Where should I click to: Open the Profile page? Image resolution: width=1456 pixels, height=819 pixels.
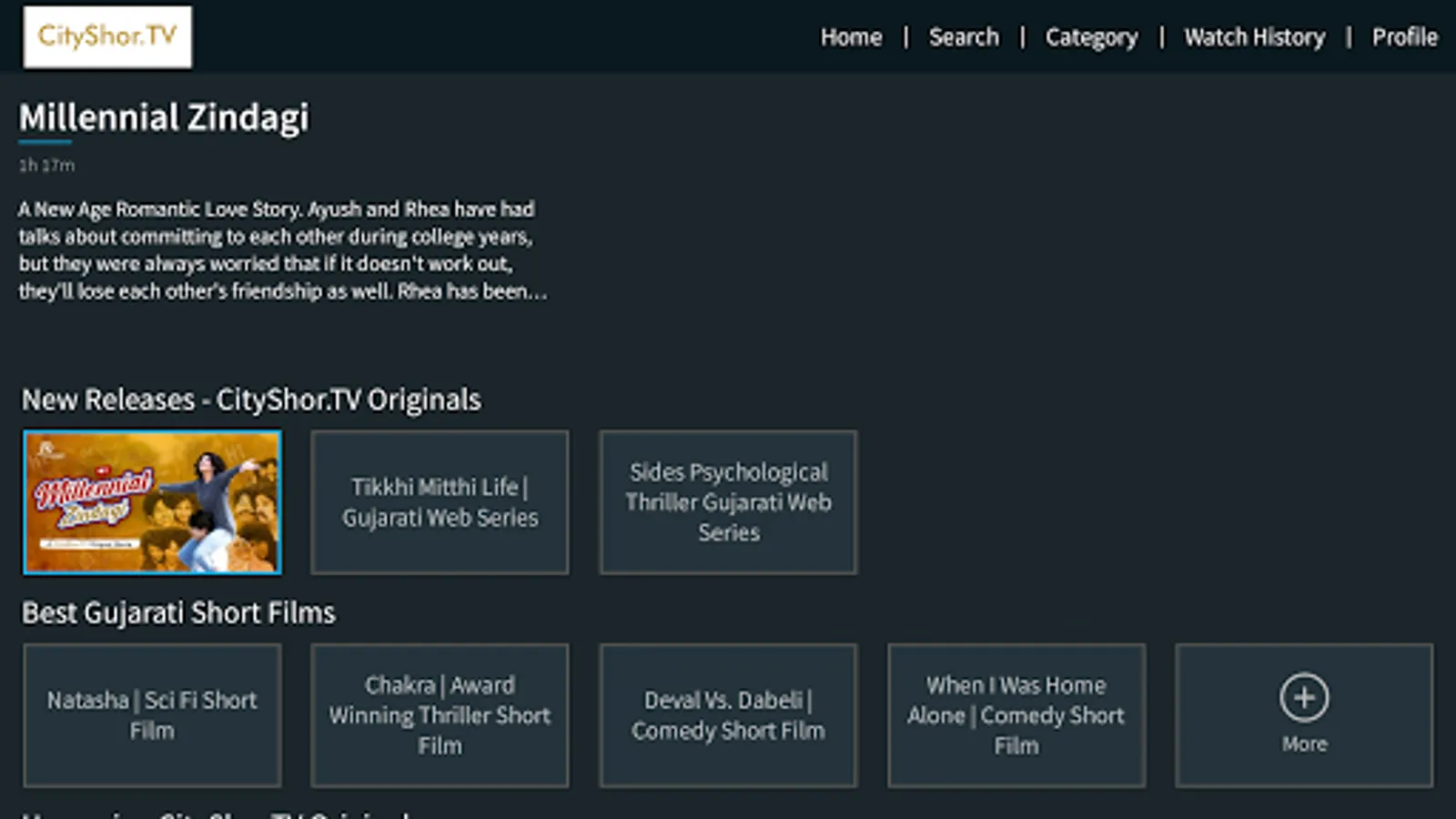click(1404, 36)
